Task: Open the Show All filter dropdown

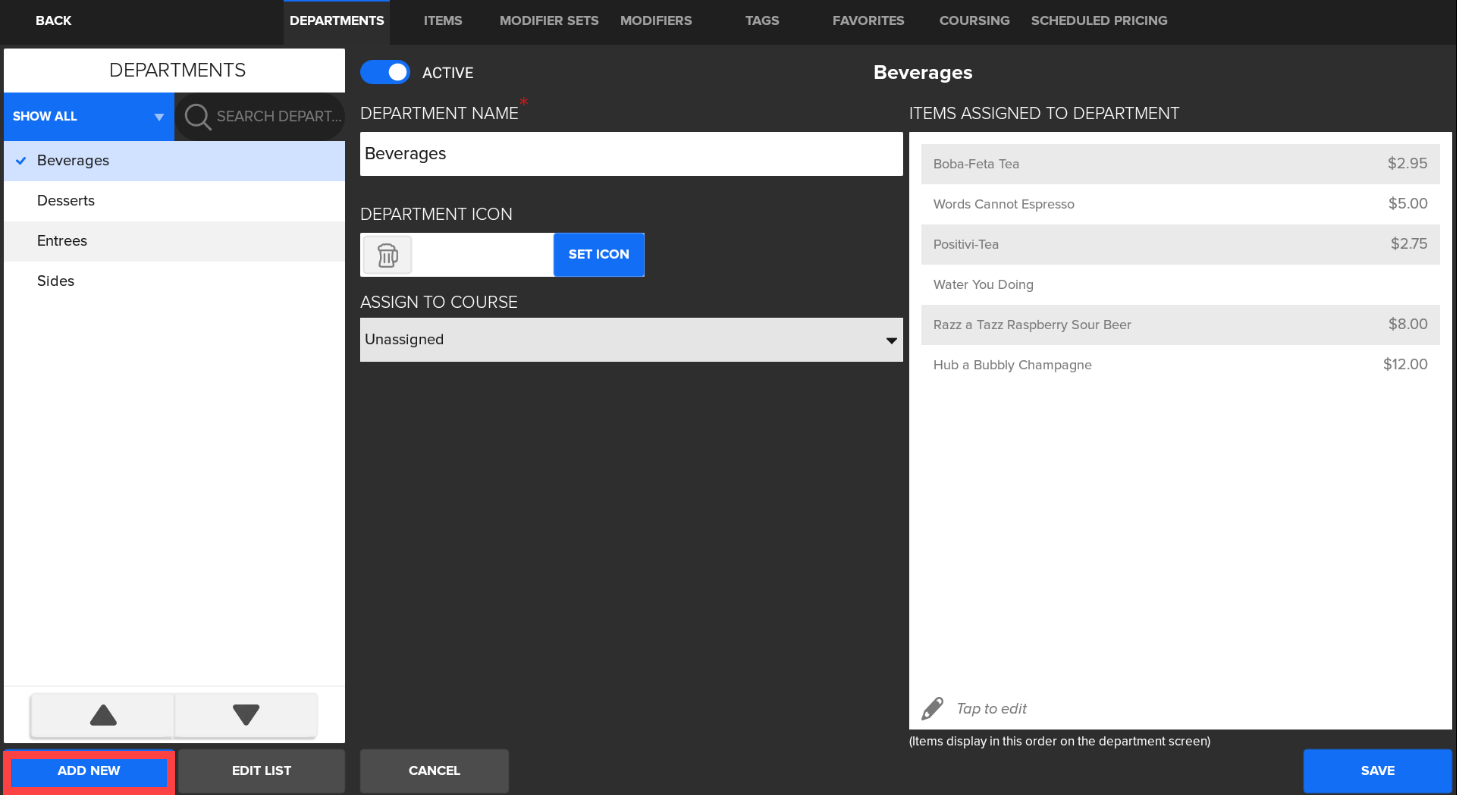Action: pos(88,117)
